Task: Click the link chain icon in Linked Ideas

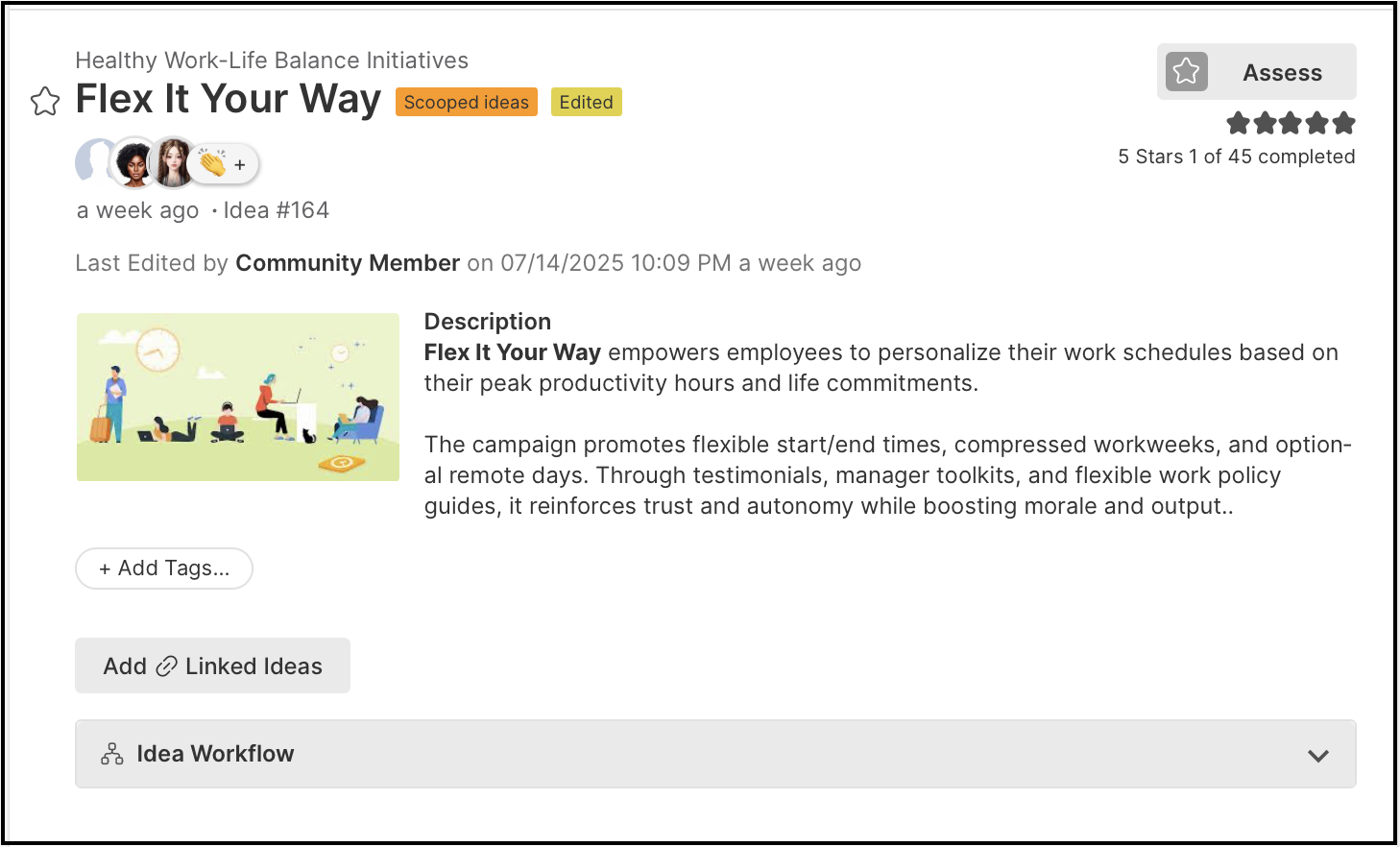Action: pos(166,666)
